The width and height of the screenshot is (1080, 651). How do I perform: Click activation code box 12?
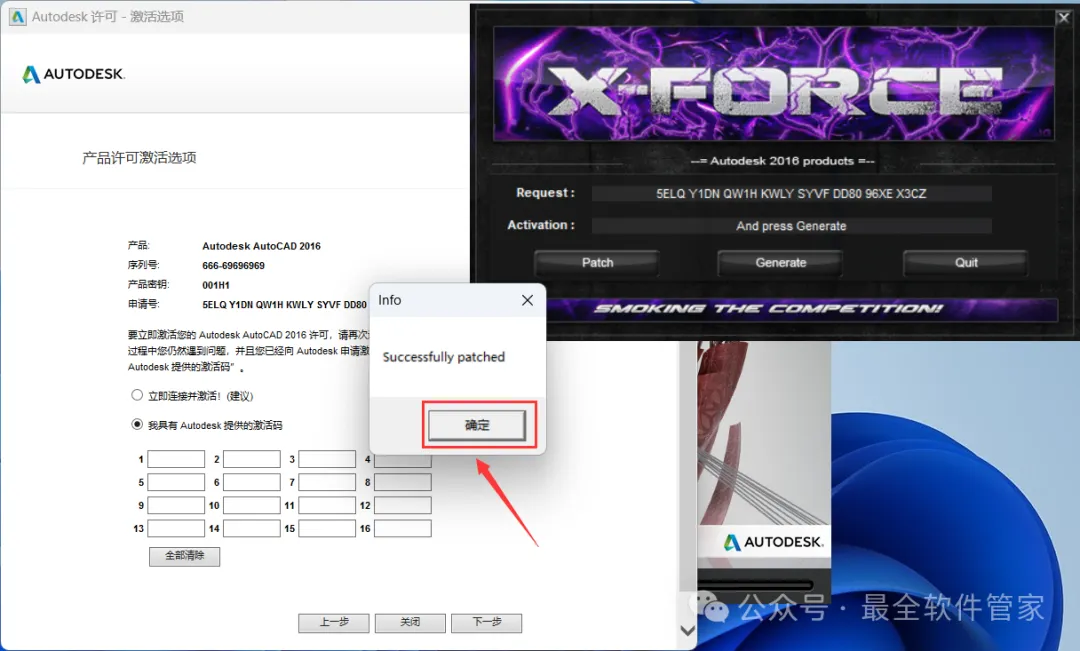(403, 505)
